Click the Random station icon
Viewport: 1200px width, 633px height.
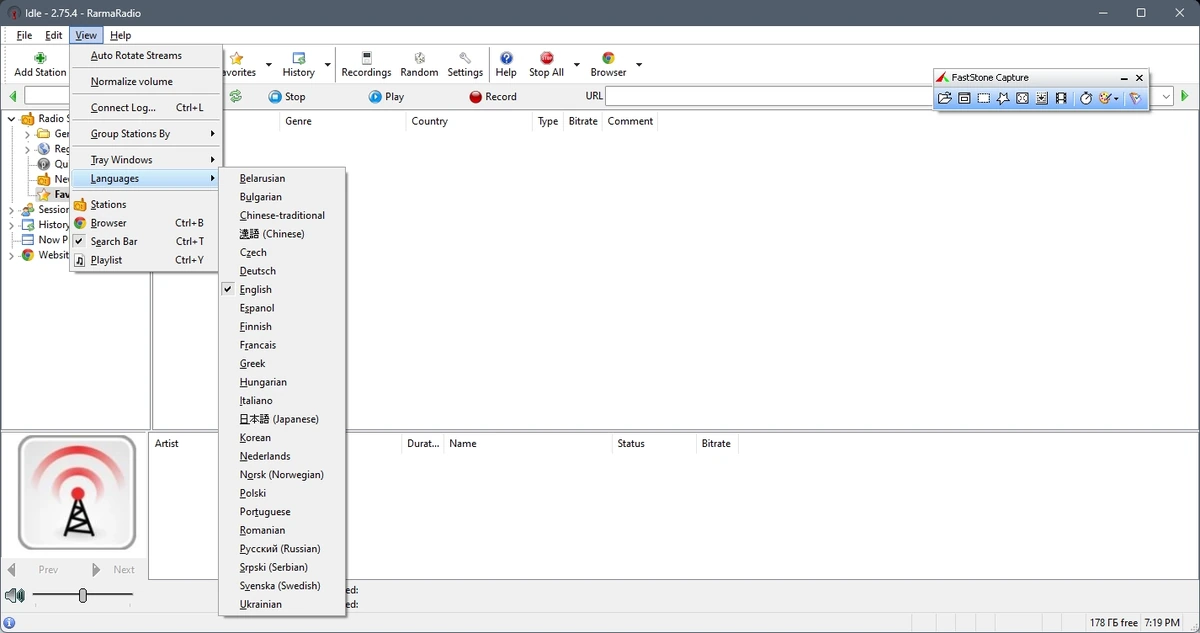419,58
